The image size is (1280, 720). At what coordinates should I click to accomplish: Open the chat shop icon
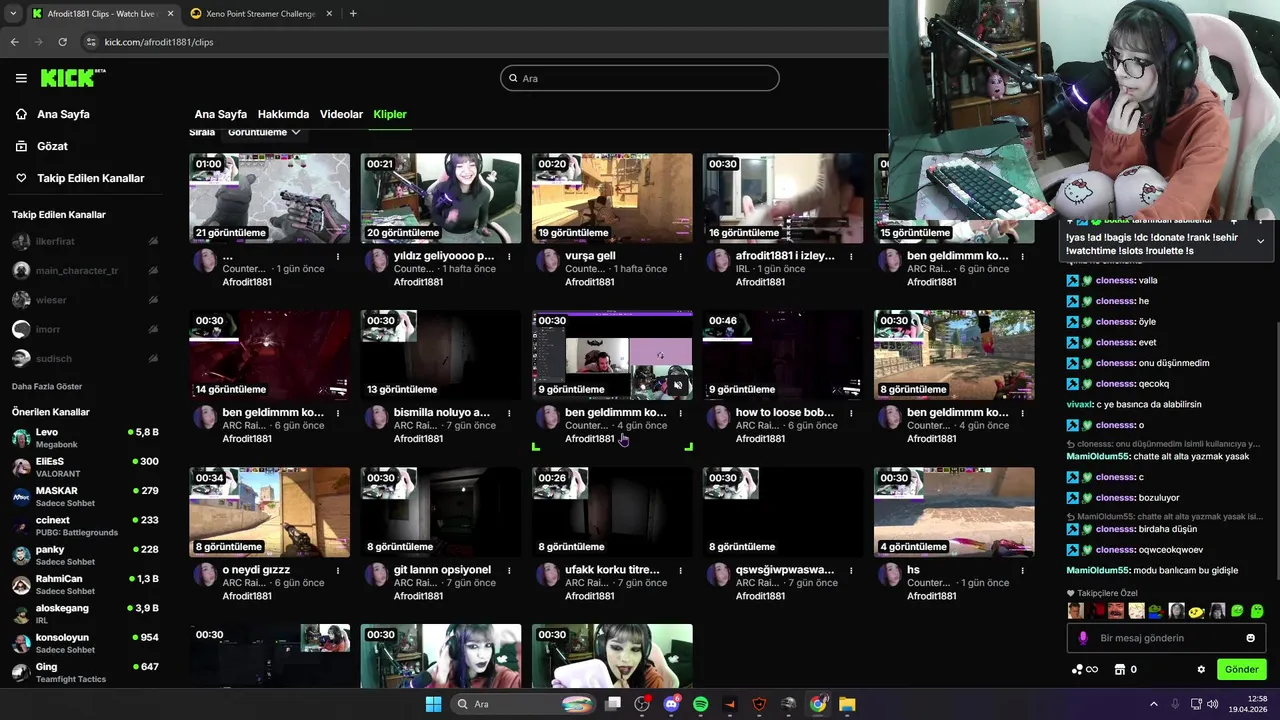pos(1120,670)
